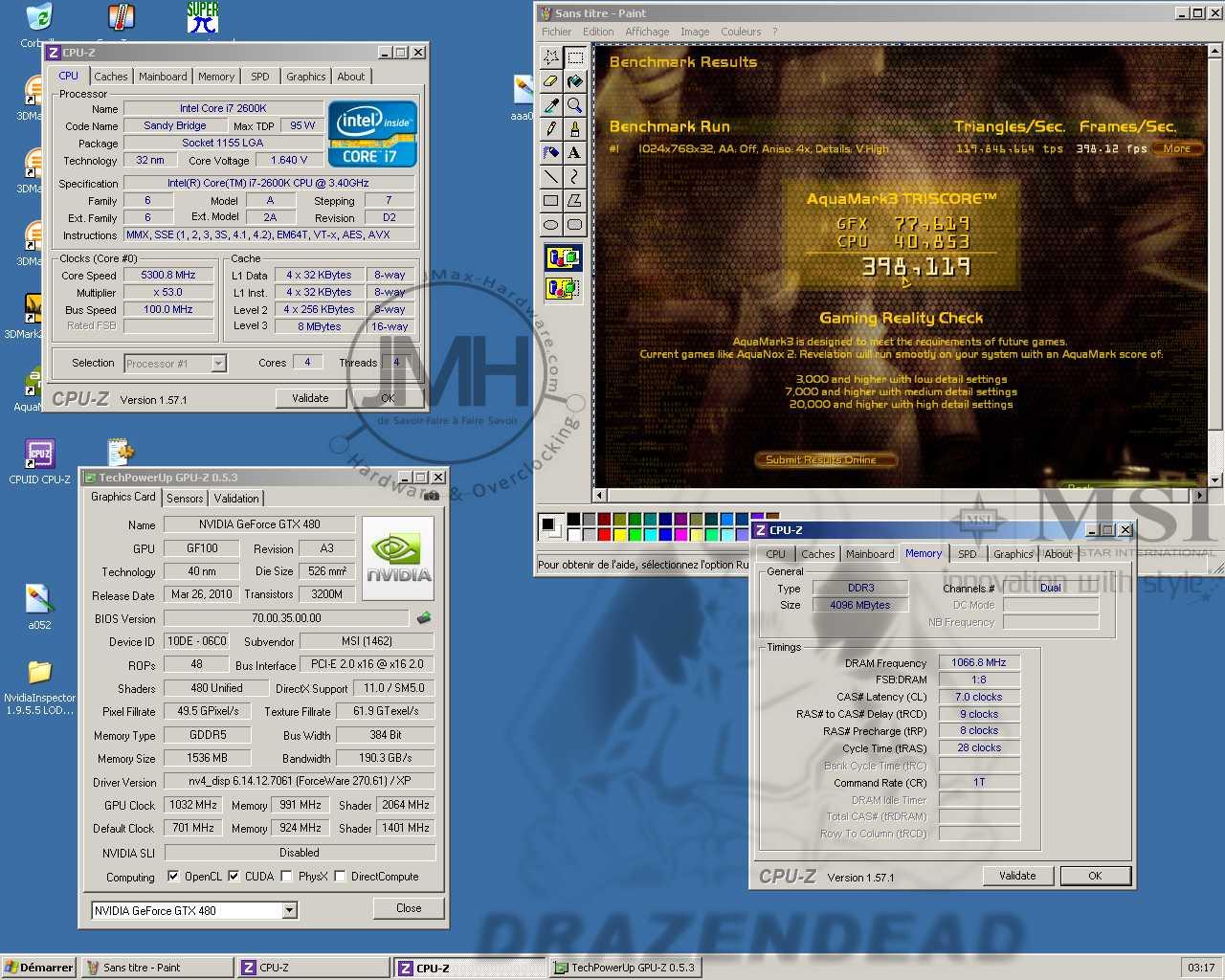Select the Ellipse shape tool
1225x980 pixels.
point(551,225)
